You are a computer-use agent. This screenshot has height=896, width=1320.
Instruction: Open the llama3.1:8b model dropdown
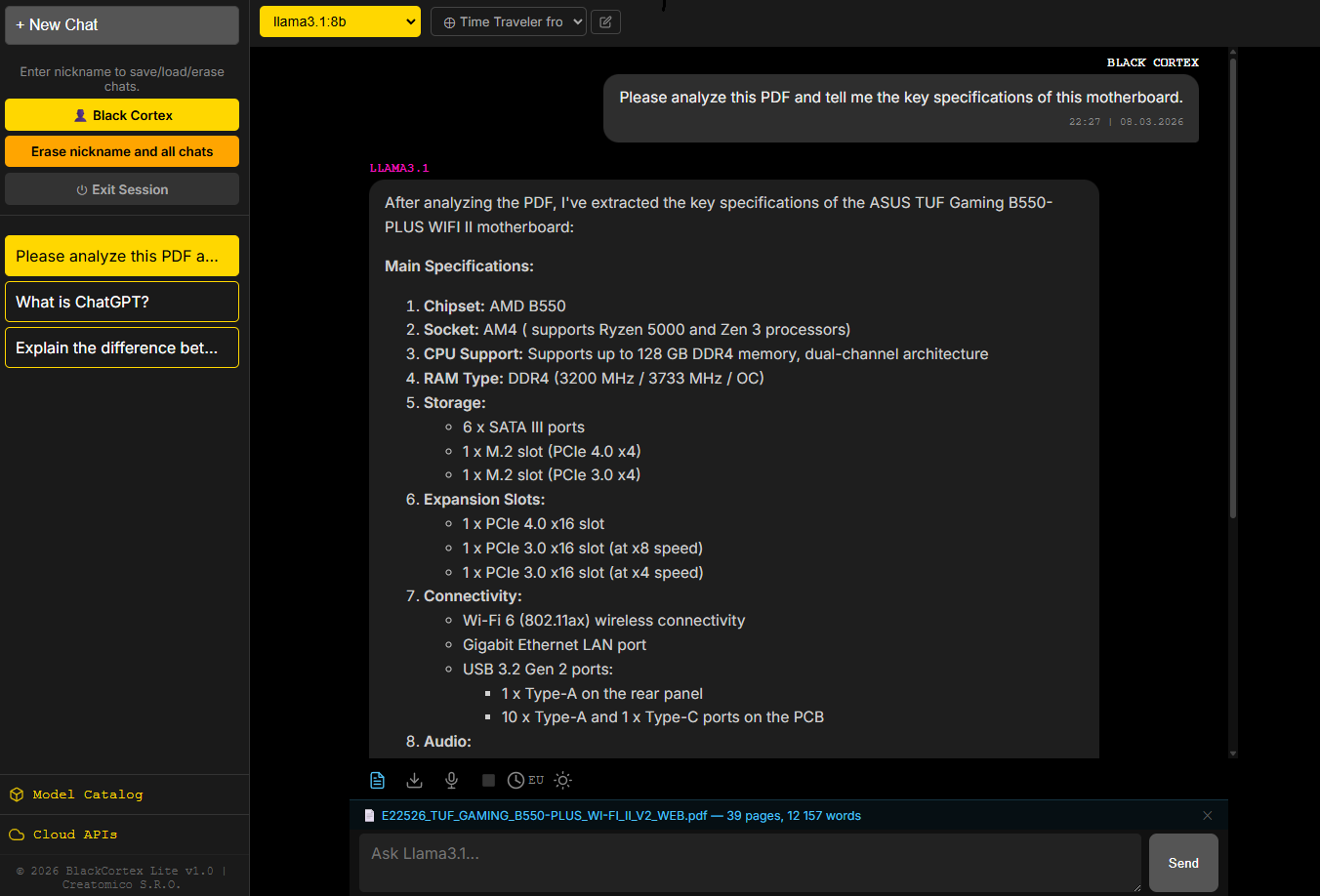click(x=340, y=21)
